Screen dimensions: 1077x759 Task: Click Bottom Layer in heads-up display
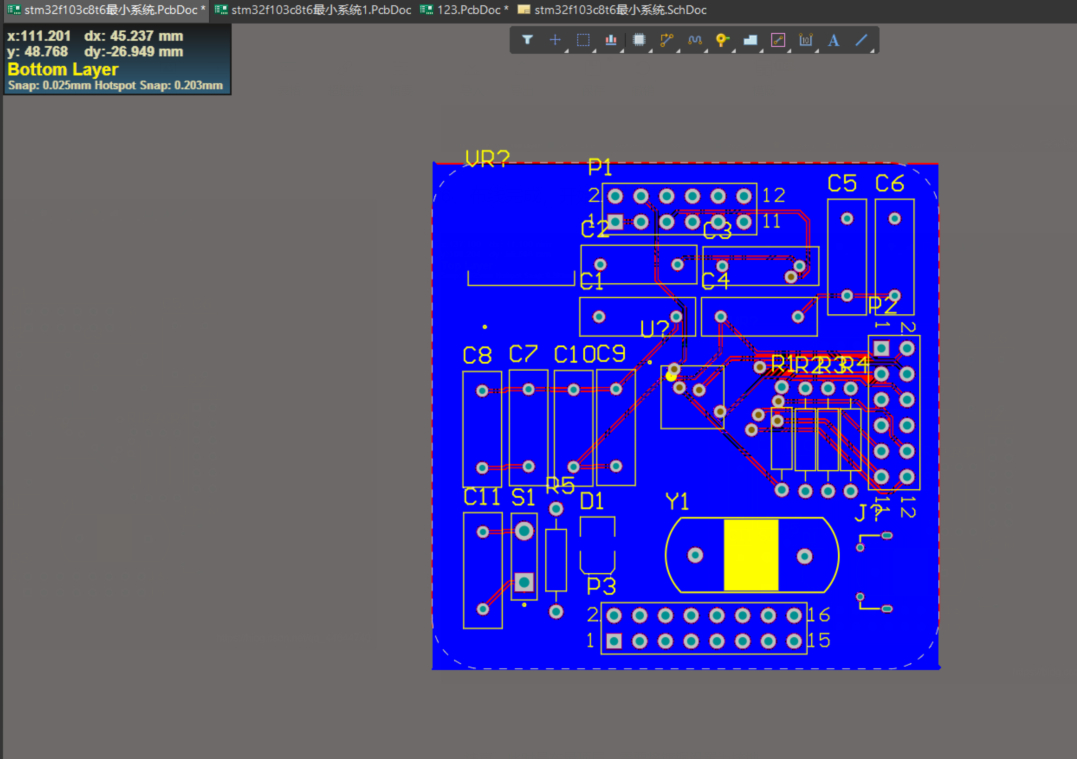pyautogui.click(x=64, y=70)
